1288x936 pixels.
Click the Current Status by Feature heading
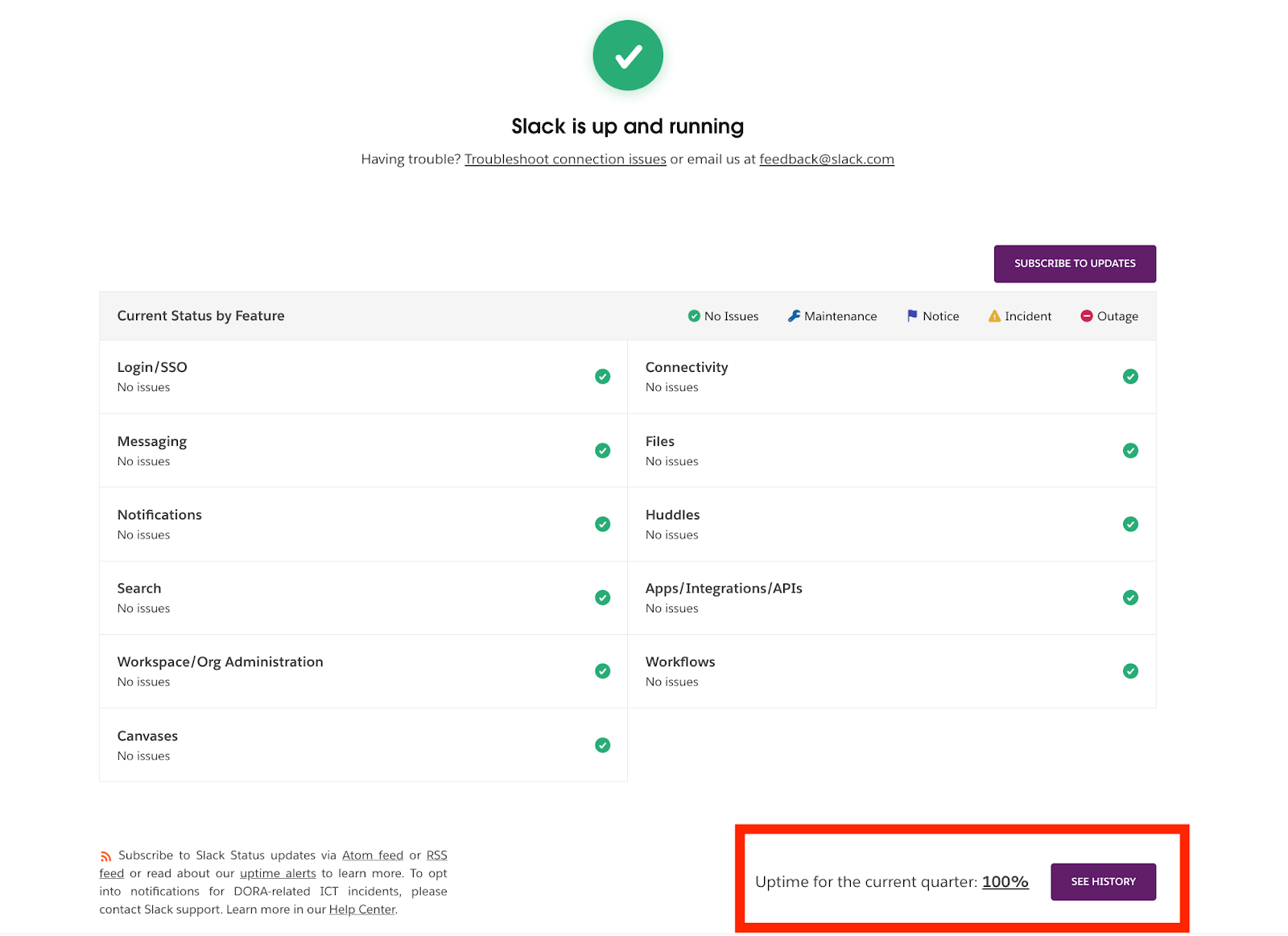(x=200, y=315)
